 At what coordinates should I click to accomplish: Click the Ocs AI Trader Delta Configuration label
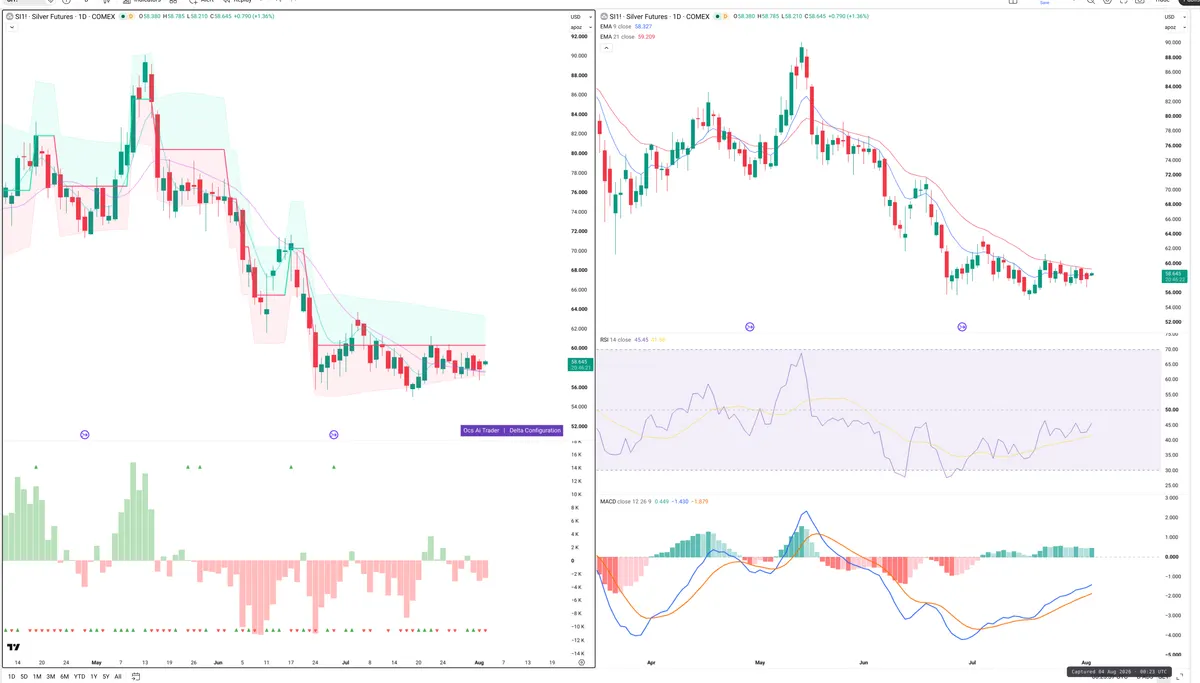pyautogui.click(x=511, y=430)
